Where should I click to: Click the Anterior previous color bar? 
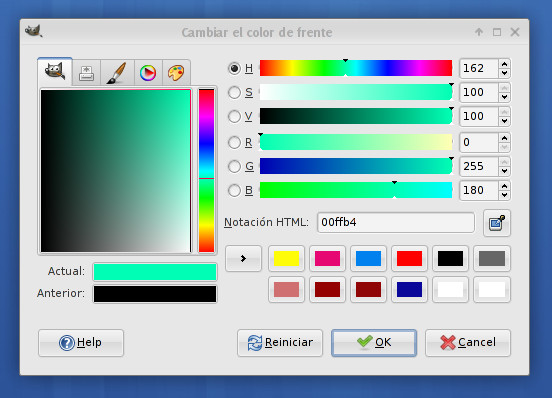pyautogui.click(x=155, y=294)
